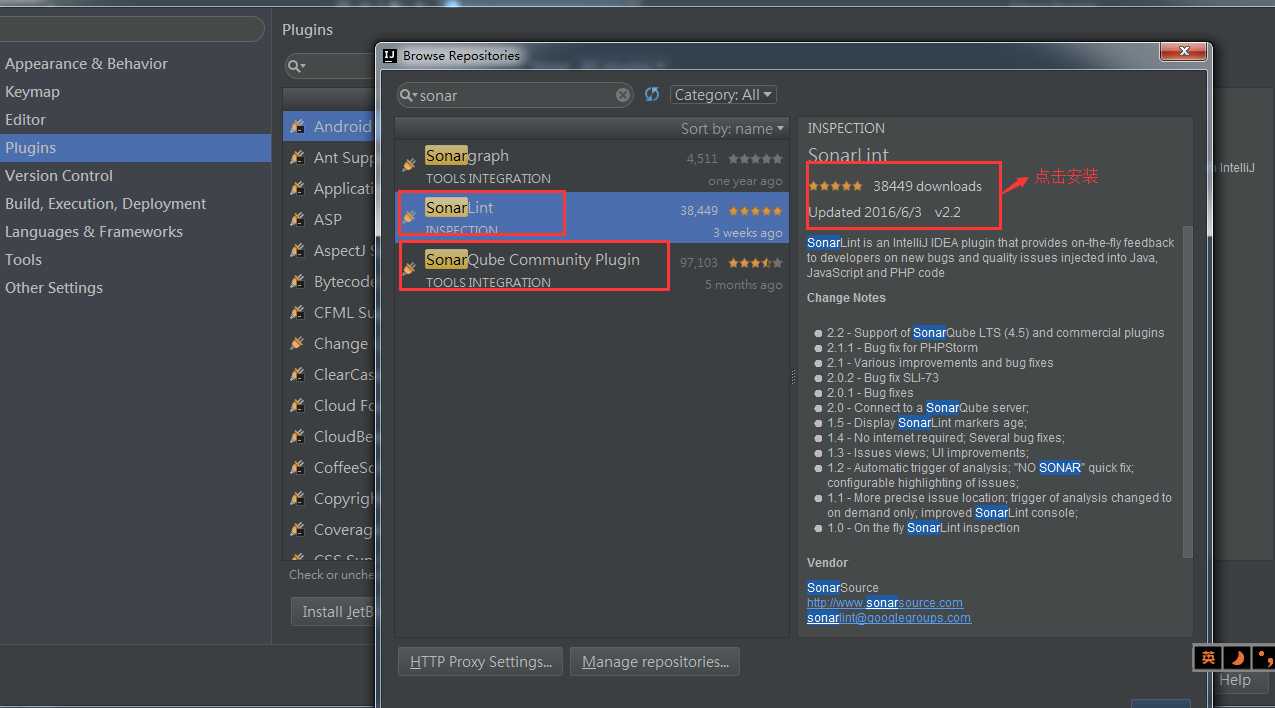Click the SonarLint plugin icon
The height and width of the screenshot is (708, 1275).
point(408,217)
